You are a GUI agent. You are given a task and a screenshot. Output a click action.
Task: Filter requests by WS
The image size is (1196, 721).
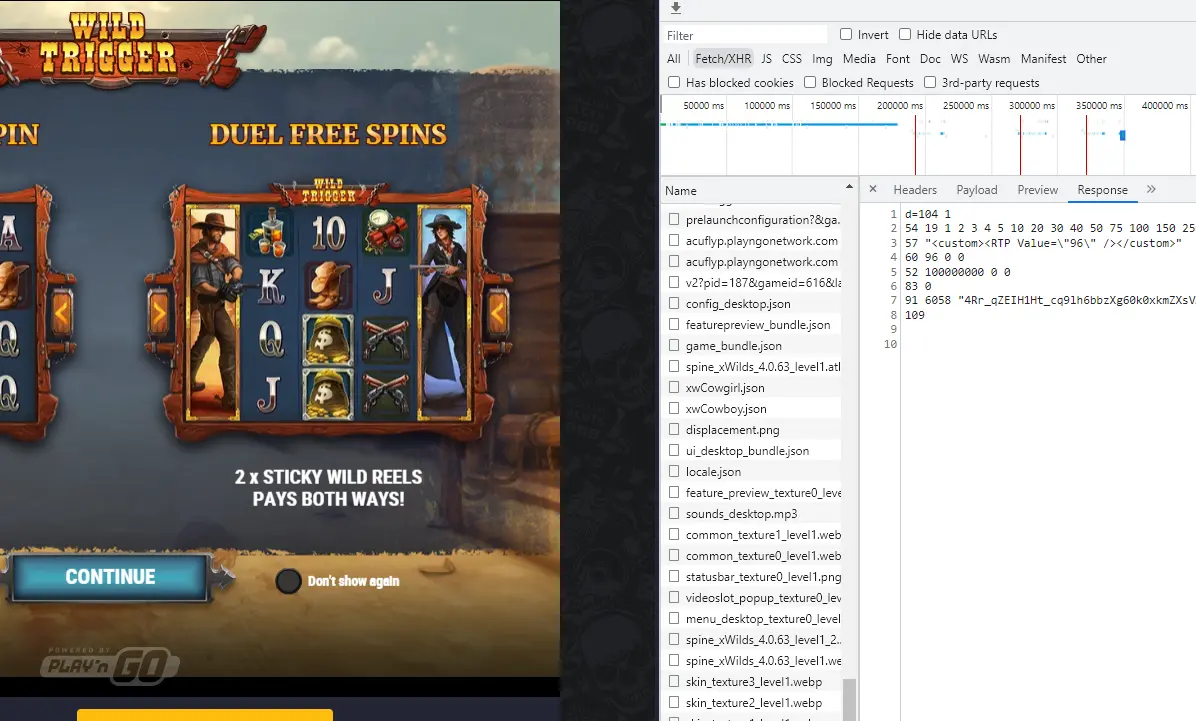click(x=960, y=59)
